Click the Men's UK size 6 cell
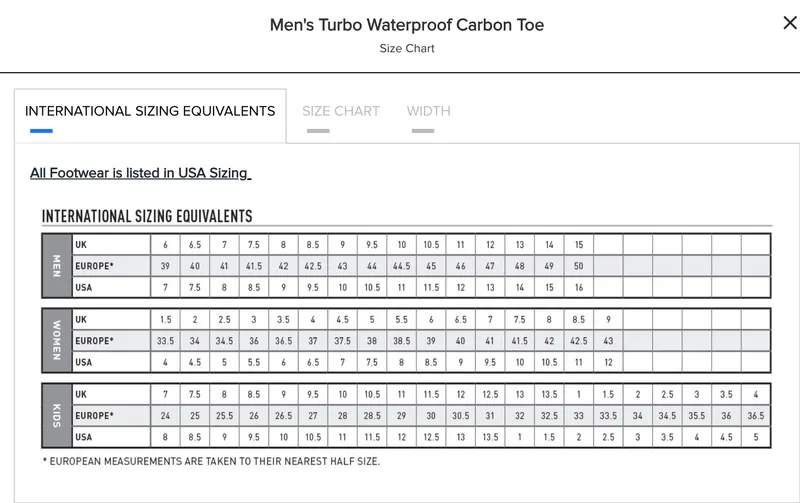800x503 pixels. point(165,245)
